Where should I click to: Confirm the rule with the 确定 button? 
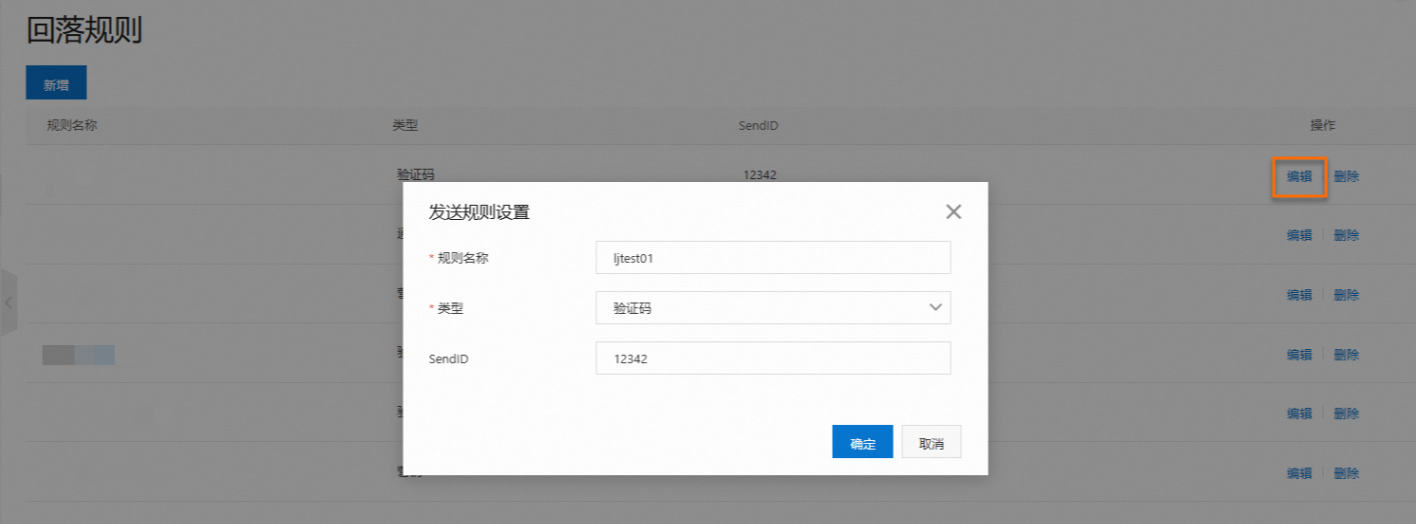tap(862, 442)
